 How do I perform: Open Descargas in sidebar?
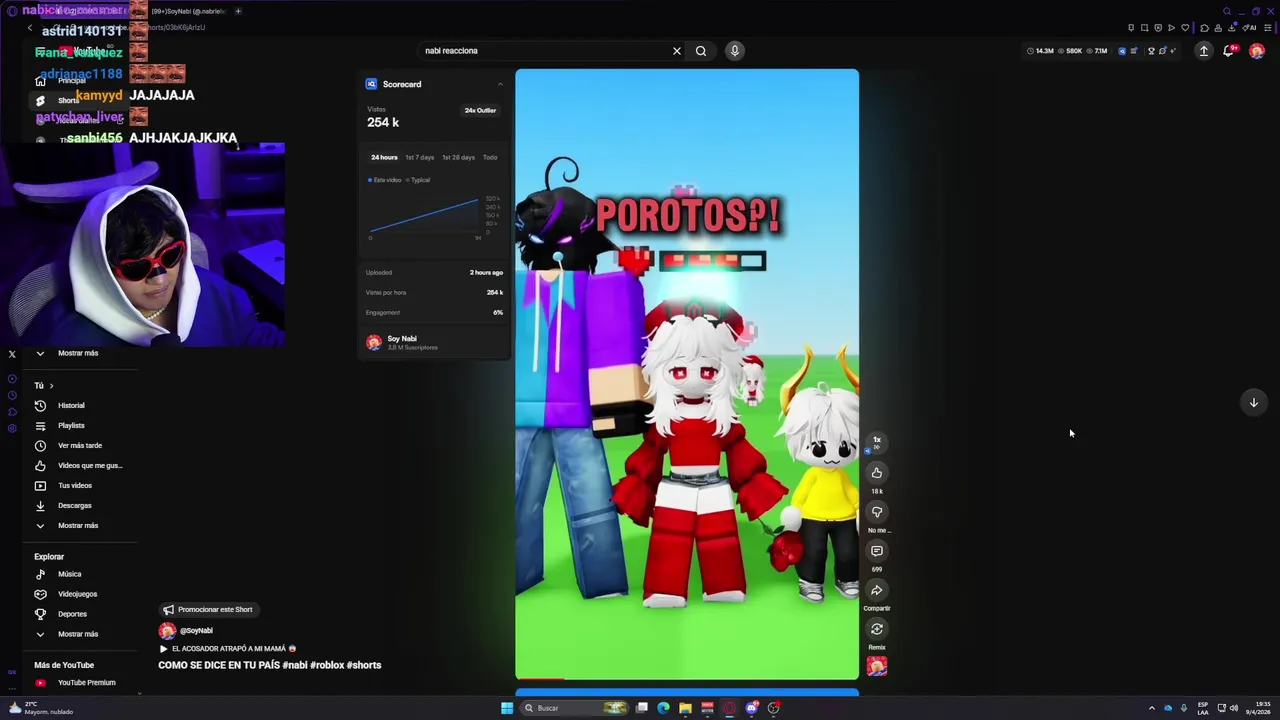(x=78, y=505)
